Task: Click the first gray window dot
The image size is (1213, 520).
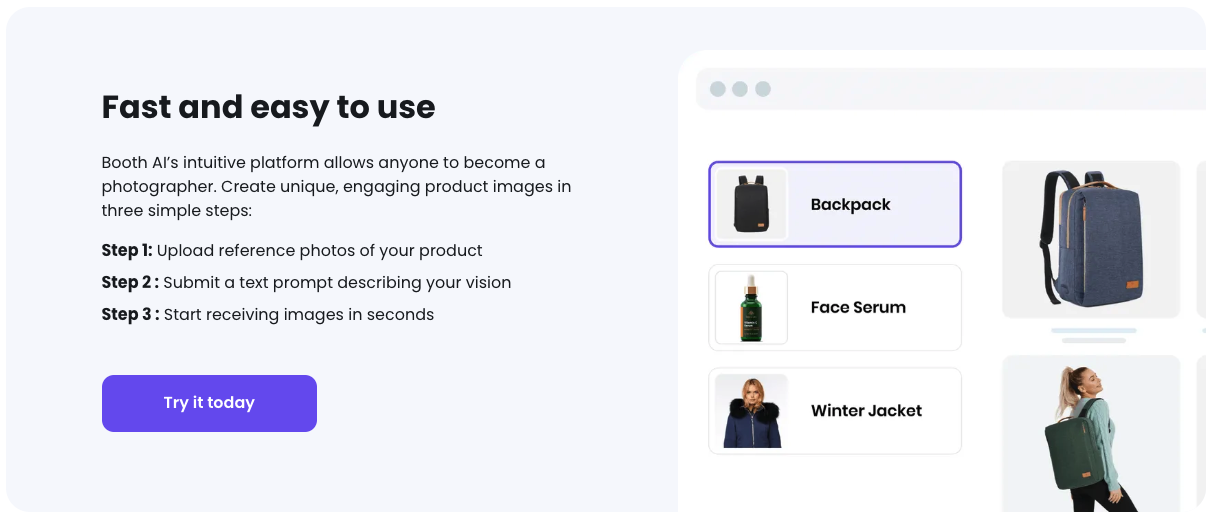Action: click(717, 89)
